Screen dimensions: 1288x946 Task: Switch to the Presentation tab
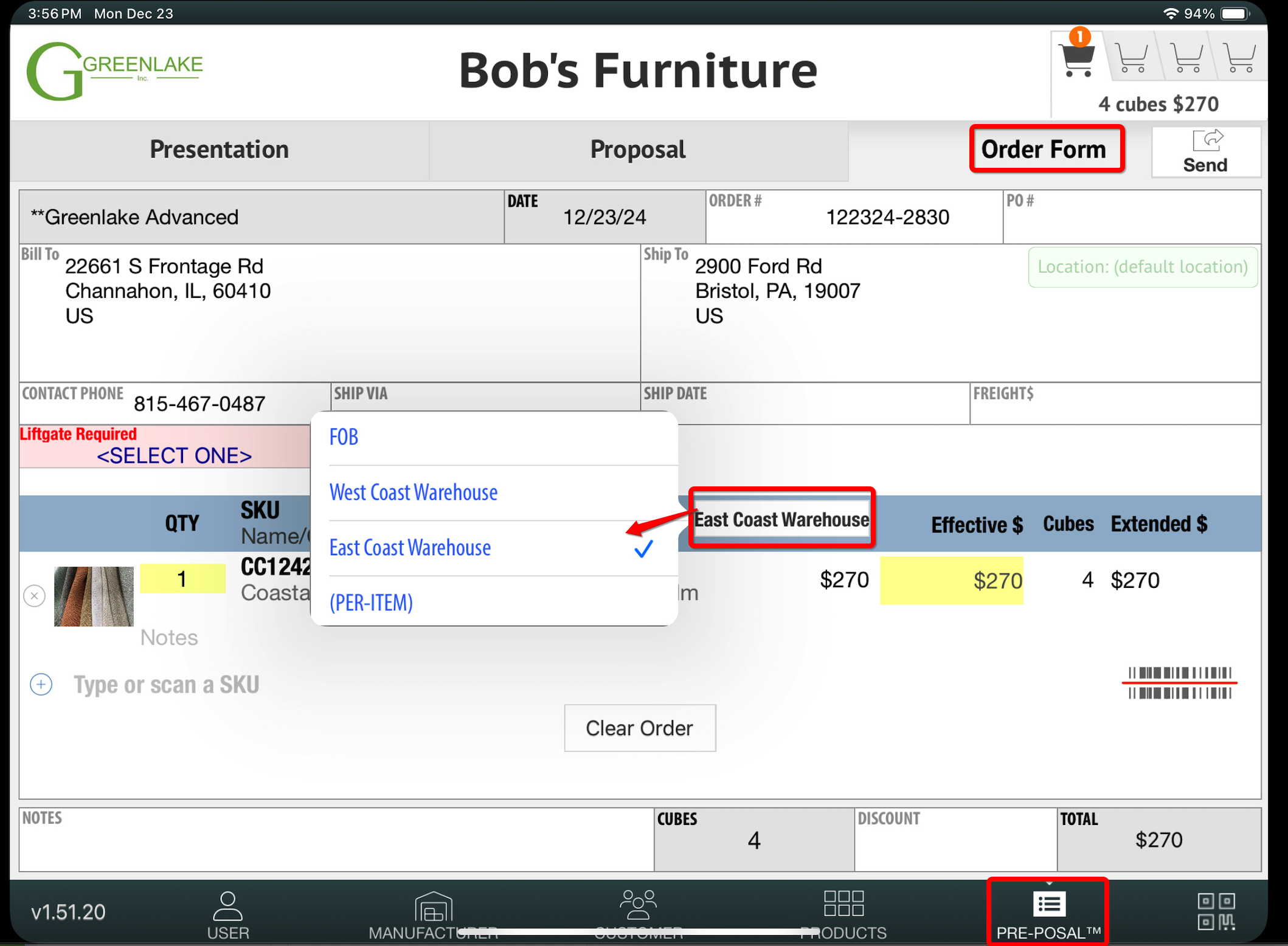[219, 150]
